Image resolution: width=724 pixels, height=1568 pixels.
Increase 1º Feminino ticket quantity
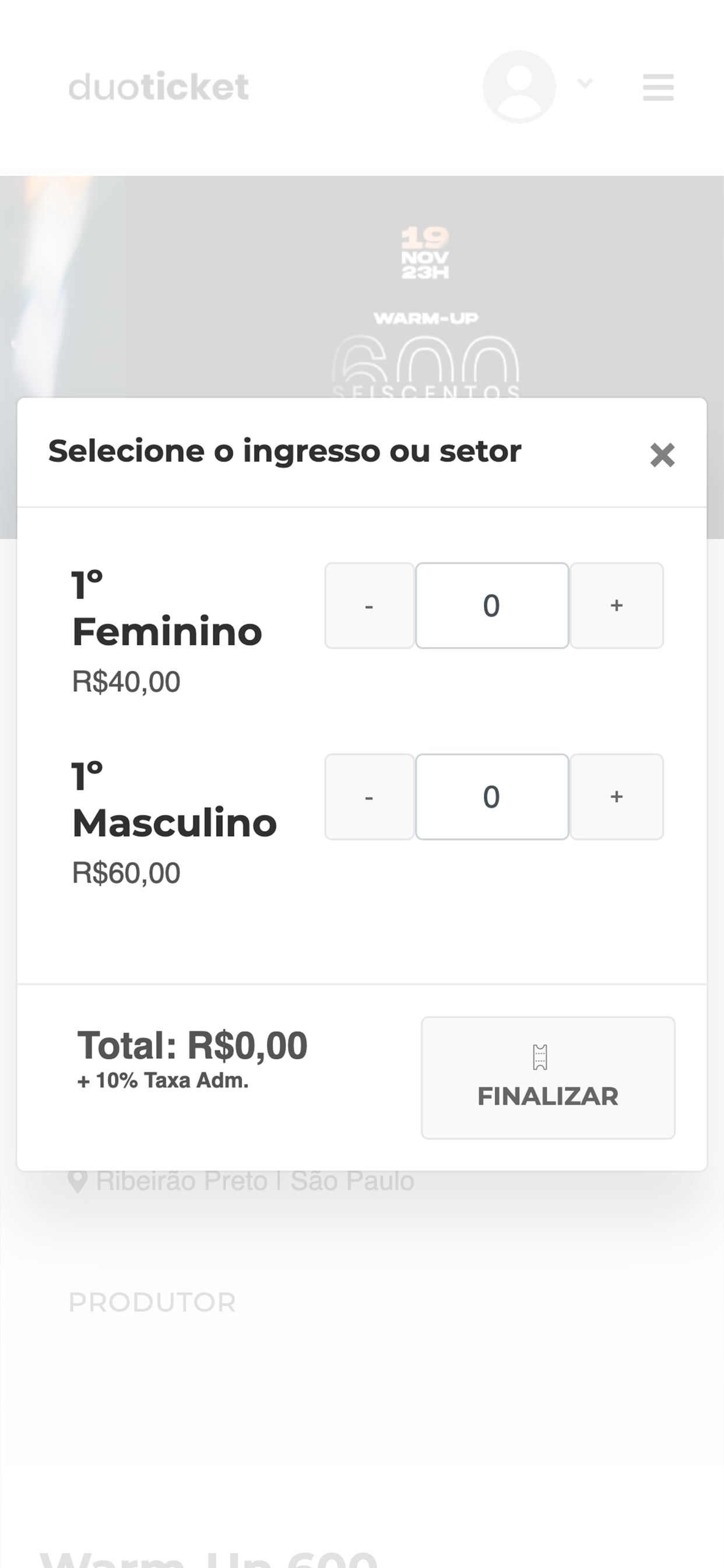tap(616, 605)
